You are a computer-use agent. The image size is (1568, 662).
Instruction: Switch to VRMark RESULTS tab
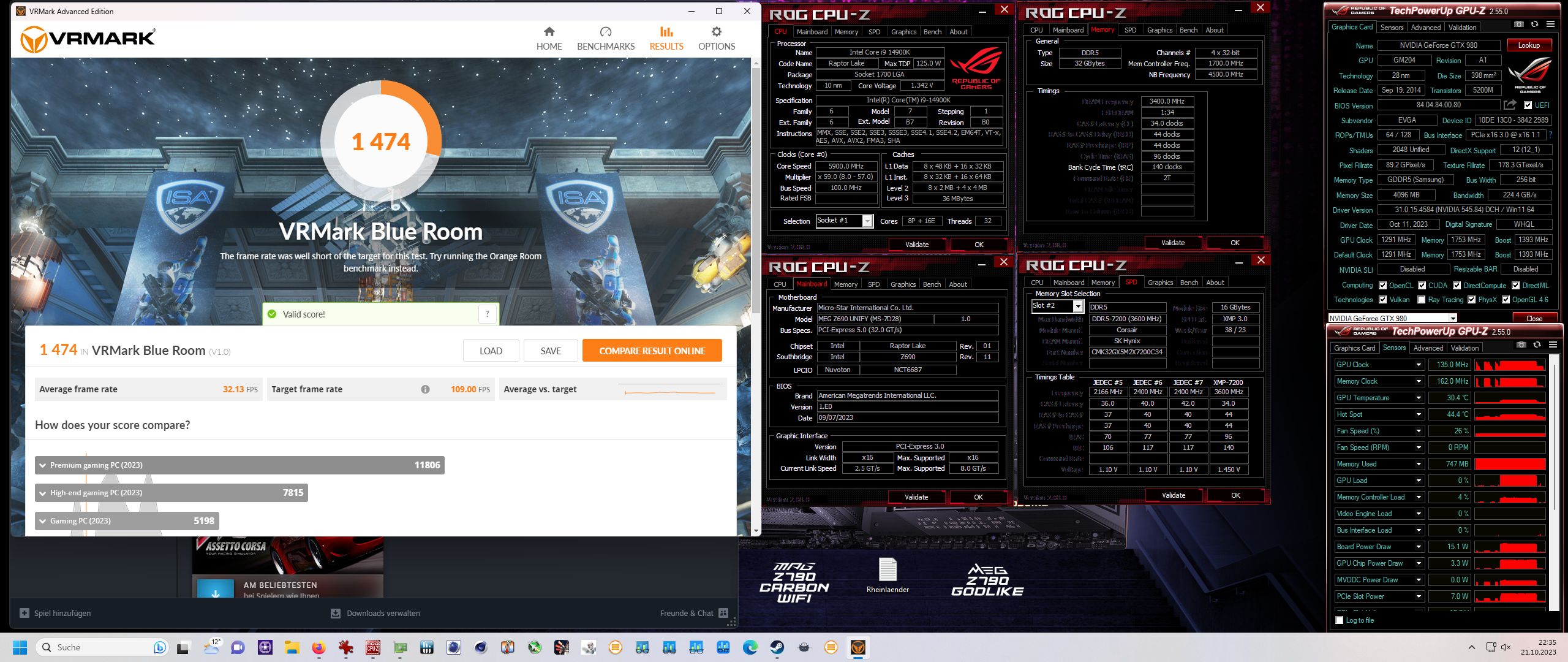(666, 38)
